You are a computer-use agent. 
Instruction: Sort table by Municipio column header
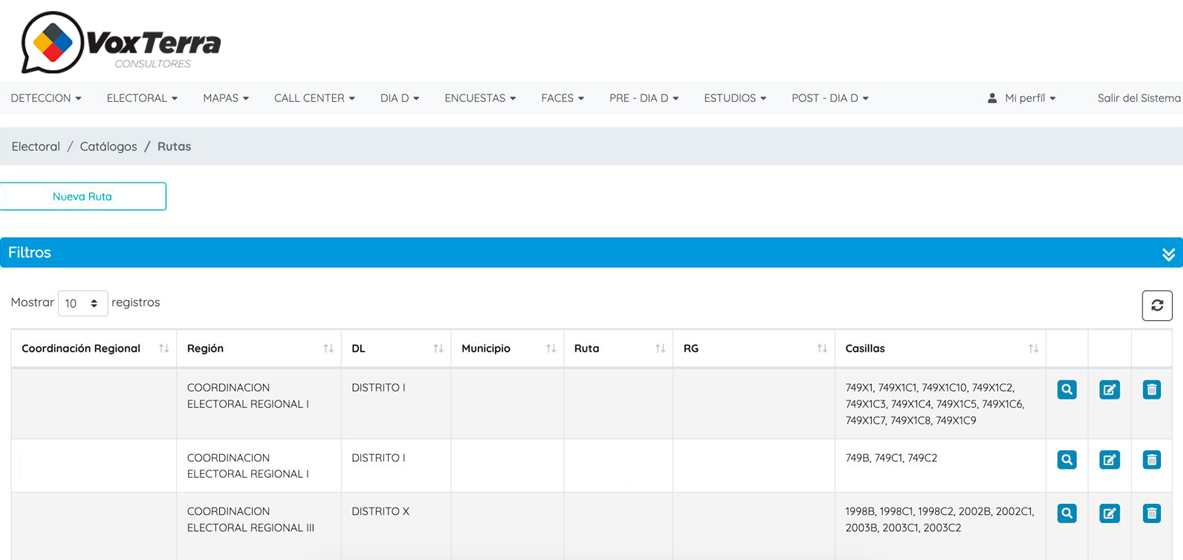pos(507,348)
